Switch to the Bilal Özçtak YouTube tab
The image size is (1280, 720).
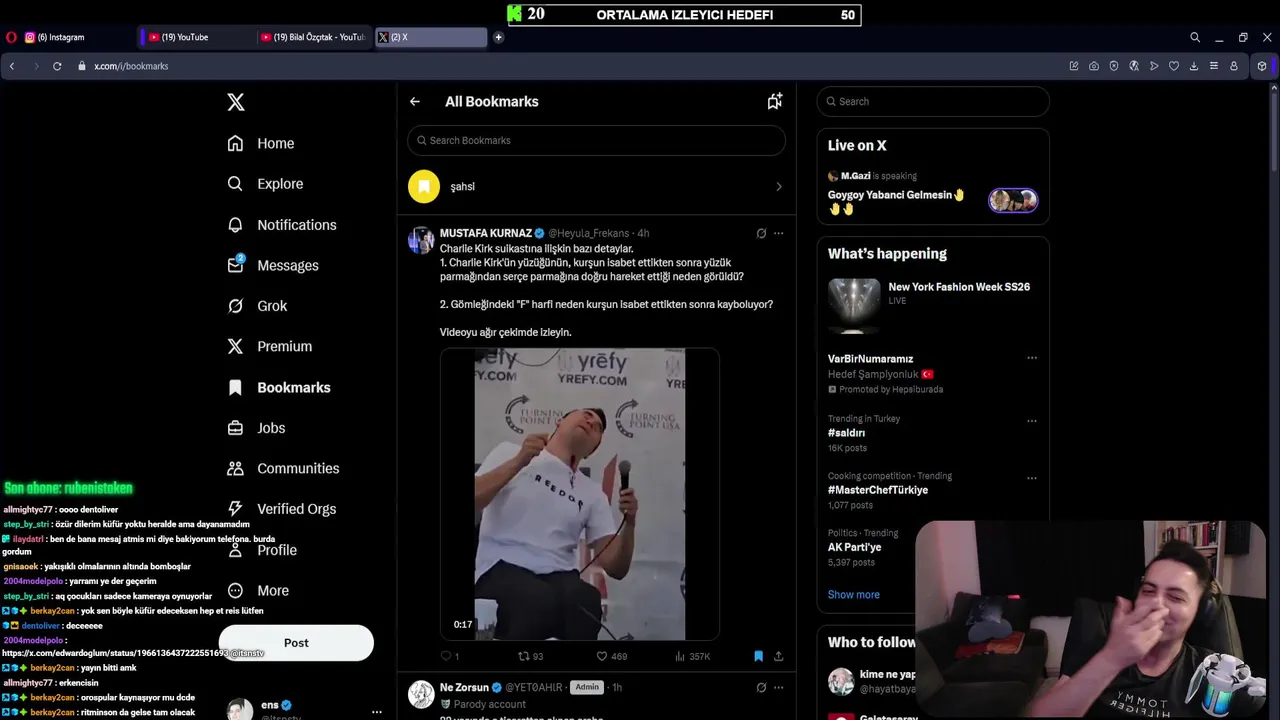pos(312,37)
